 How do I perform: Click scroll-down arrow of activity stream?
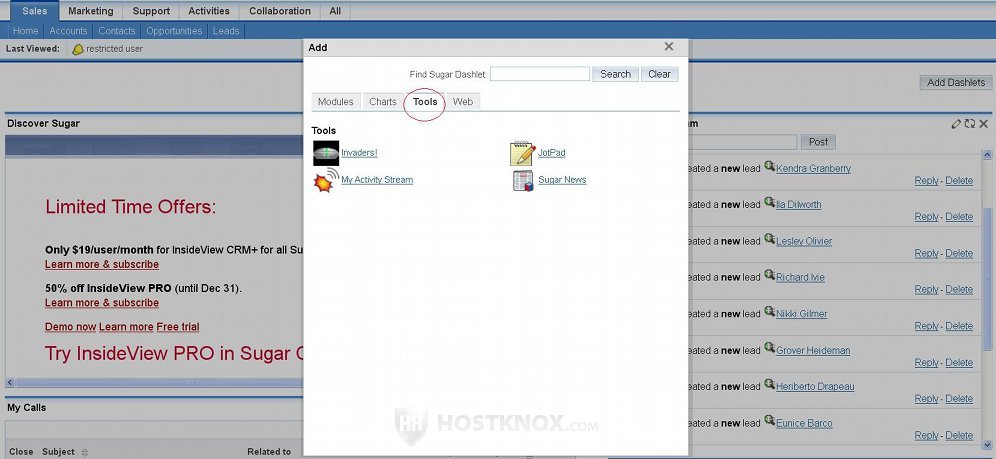(987, 445)
